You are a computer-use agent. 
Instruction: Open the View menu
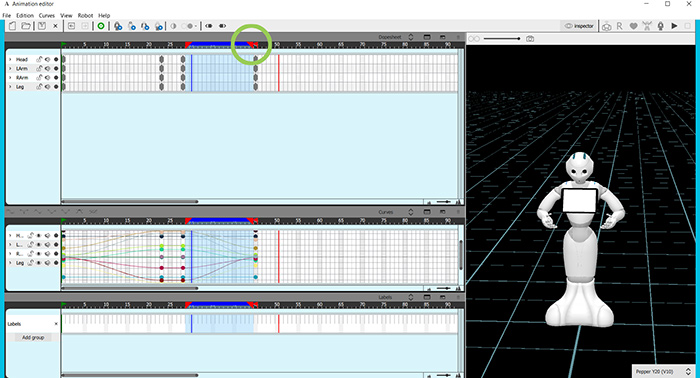pyautogui.click(x=66, y=15)
